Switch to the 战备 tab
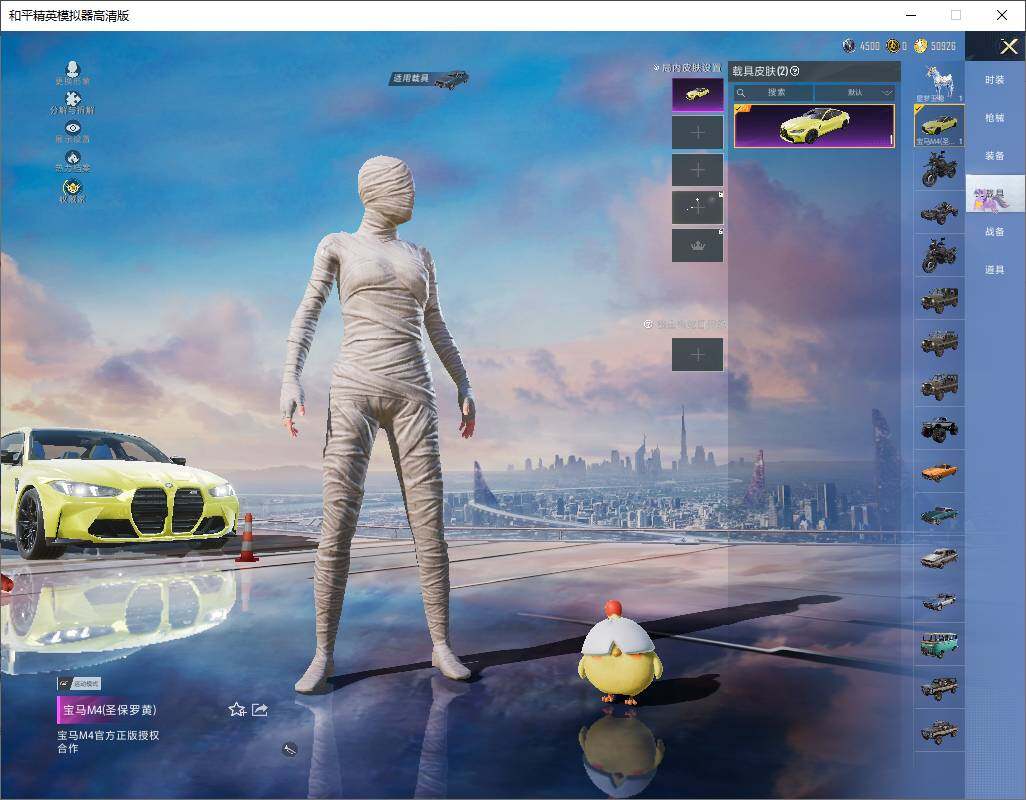This screenshot has width=1026, height=800. point(995,232)
